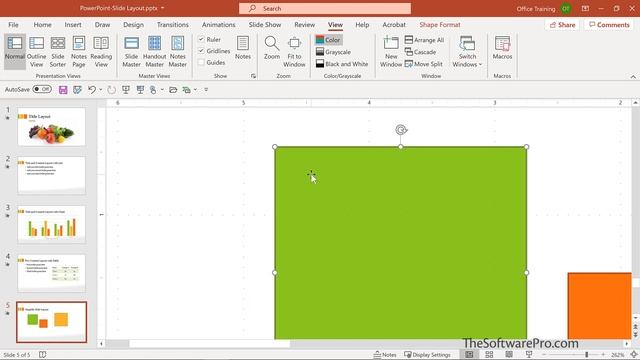The image size is (640, 360).
Task: Open the file name dropdown in title bar
Action: coord(162,8)
